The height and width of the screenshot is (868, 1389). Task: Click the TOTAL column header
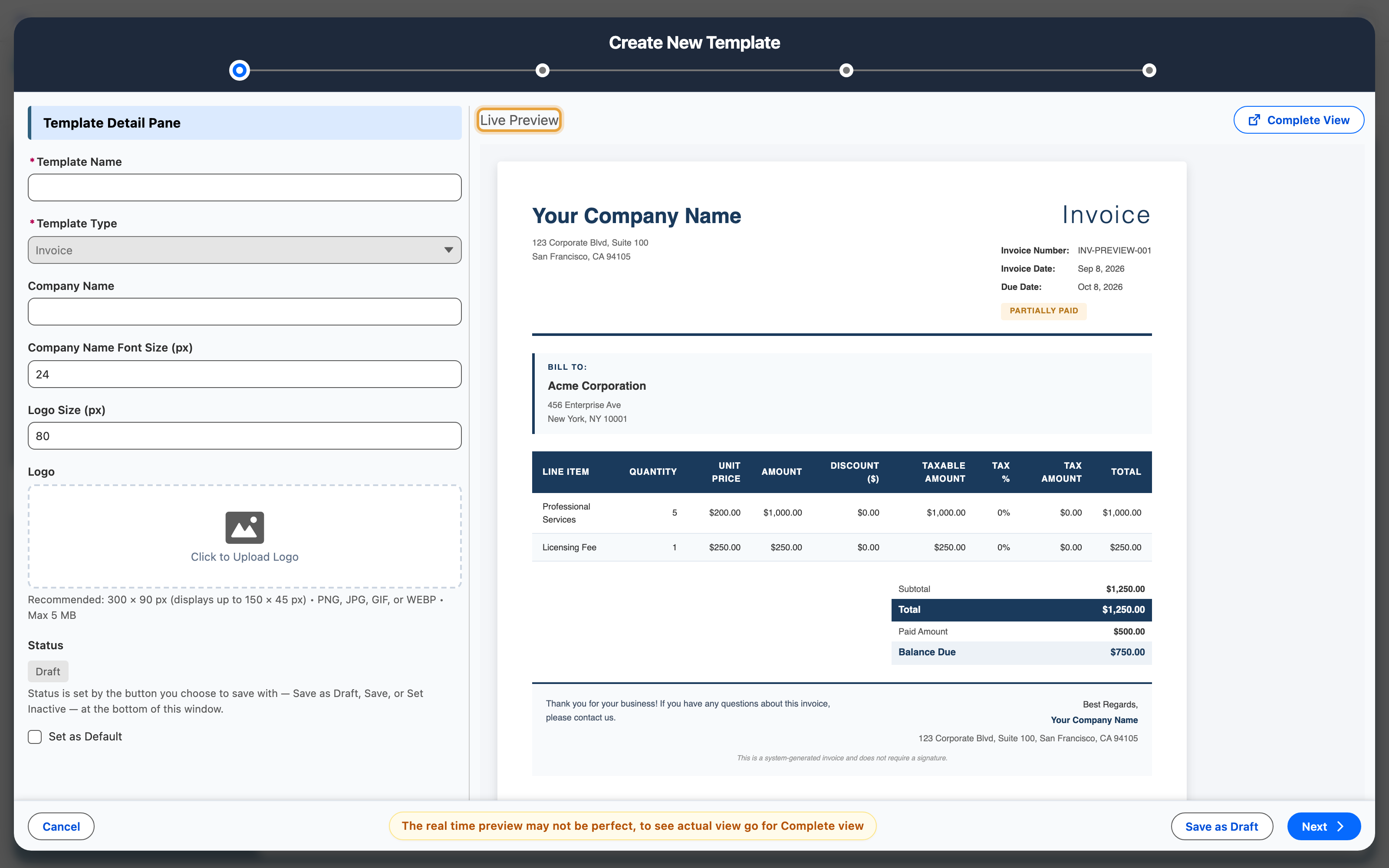point(1126,472)
